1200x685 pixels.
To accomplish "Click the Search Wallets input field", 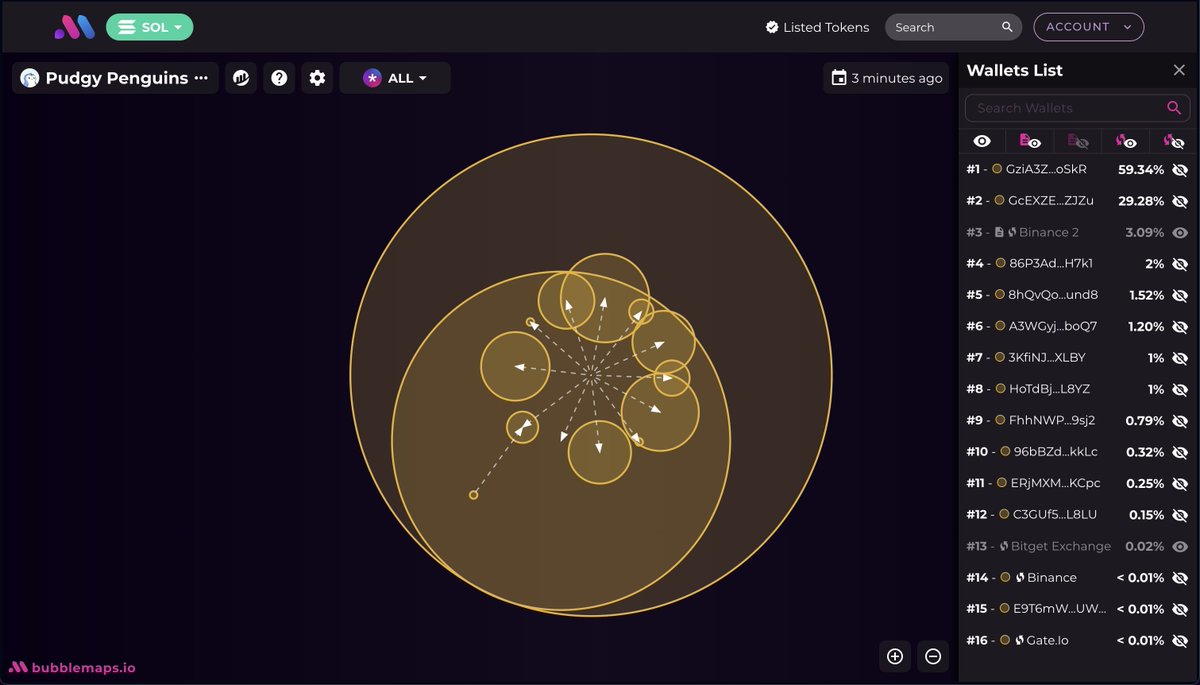I will 1077,108.
